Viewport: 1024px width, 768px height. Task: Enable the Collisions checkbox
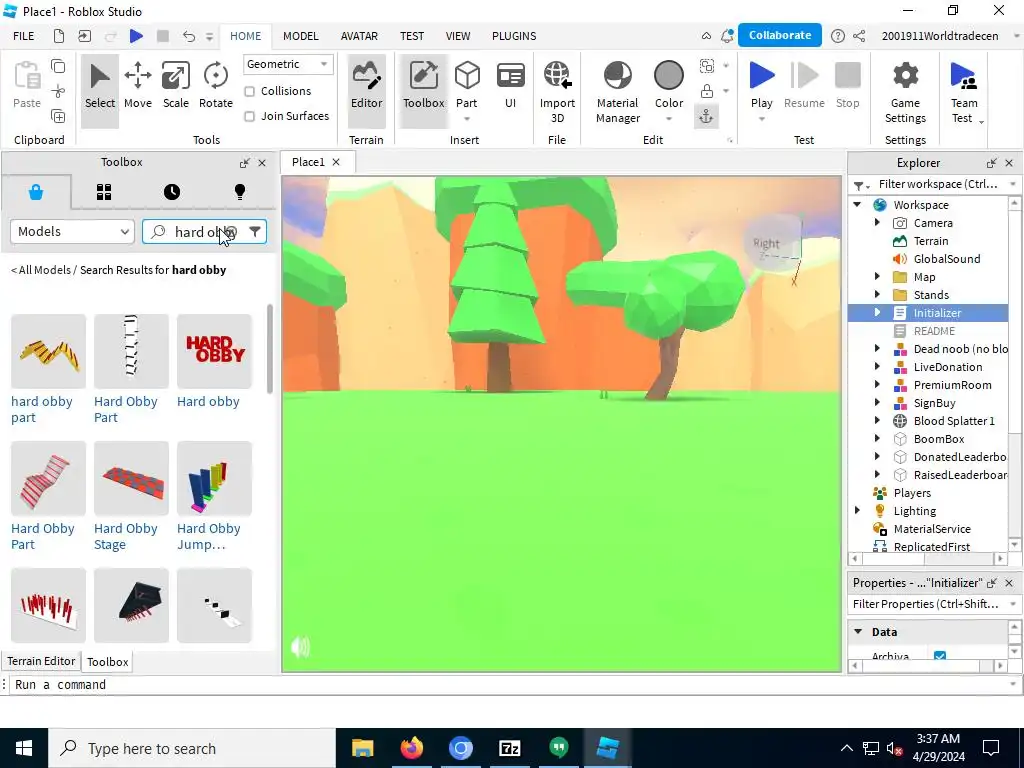(x=249, y=91)
